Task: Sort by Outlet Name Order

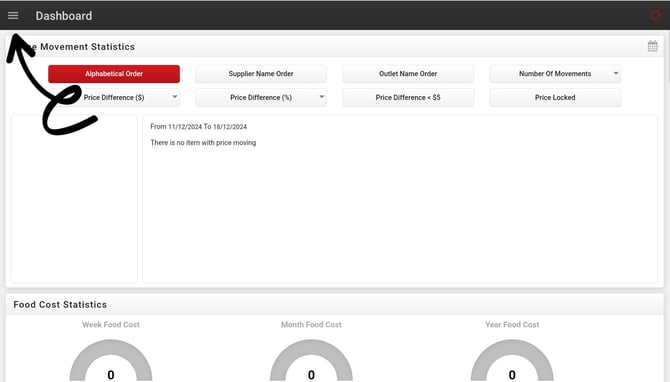Action: click(x=408, y=74)
